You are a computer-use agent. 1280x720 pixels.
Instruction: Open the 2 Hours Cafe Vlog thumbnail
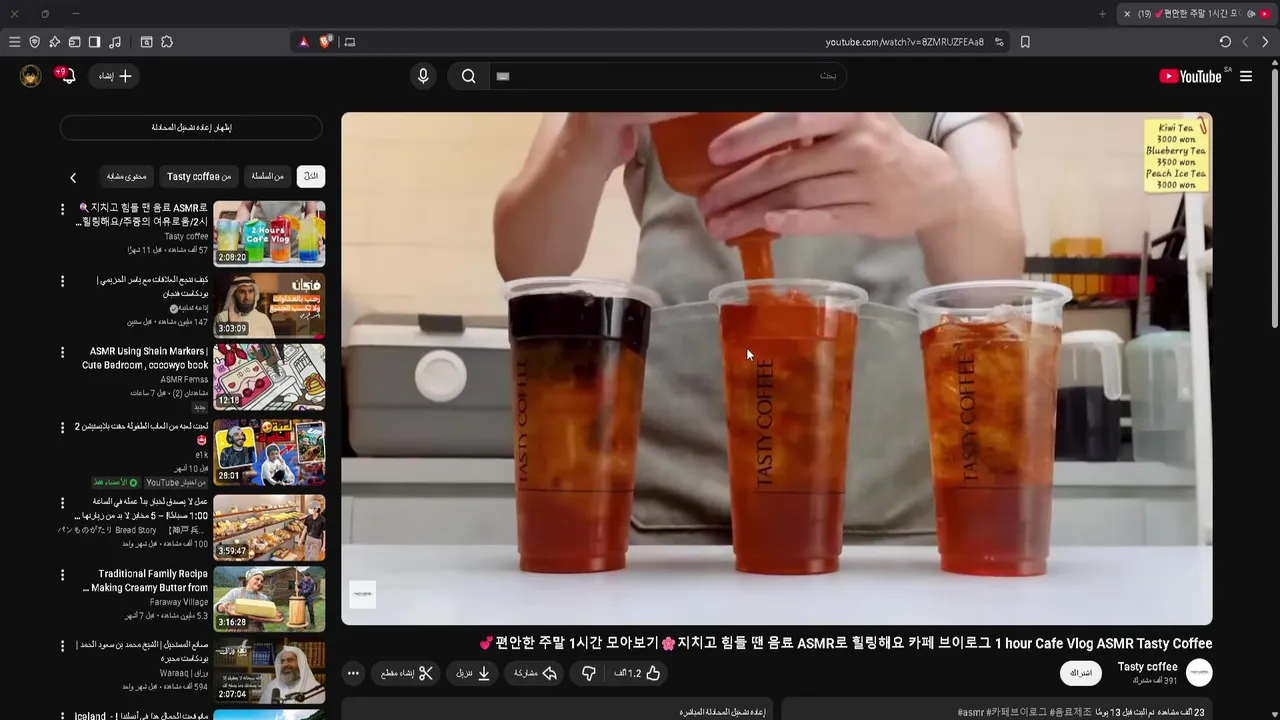(269, 233)
